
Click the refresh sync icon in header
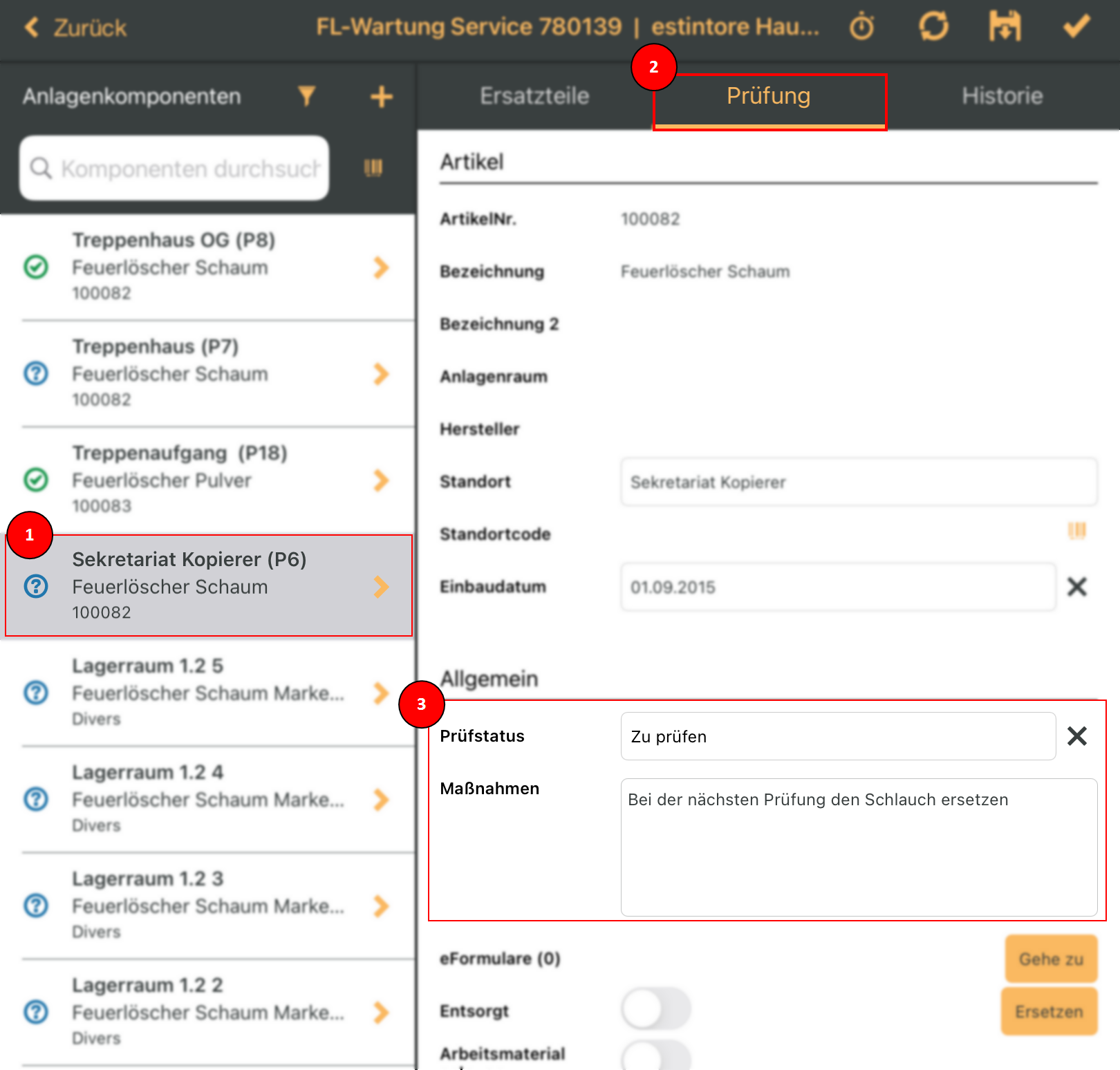click(933, 28)
